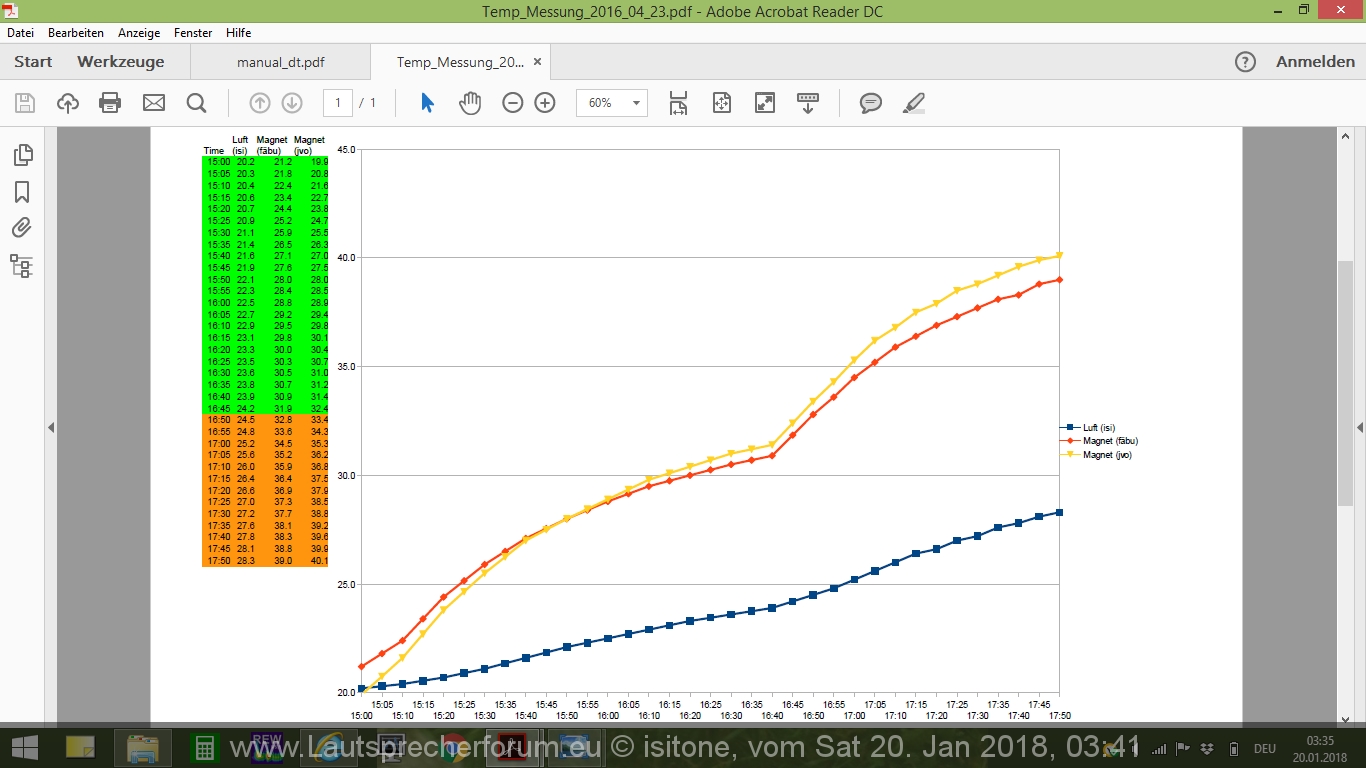Open the page thumbnails panel
Image resolution: width=1366 pixels, height=768 pixels.
(22, 155)
